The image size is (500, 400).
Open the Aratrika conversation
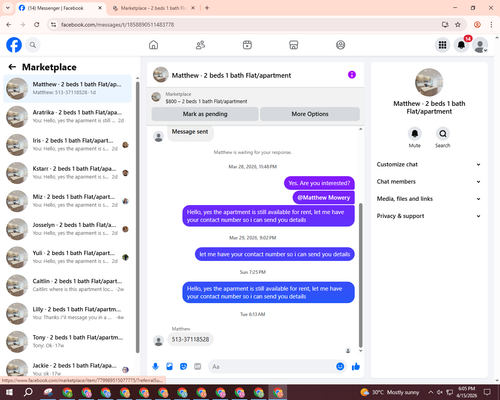[67, 117]
